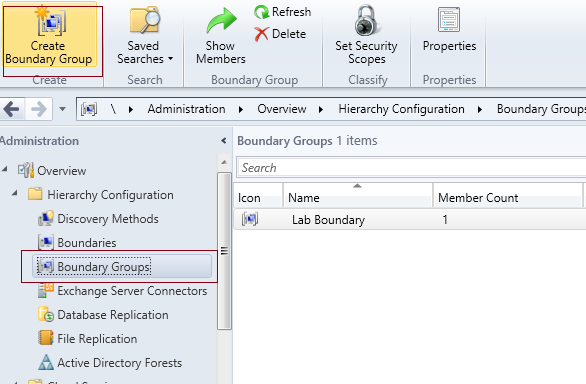Select the Lab Boundary row icon
The width and height of the screenshot is (586, 384).
pos(250,219)
